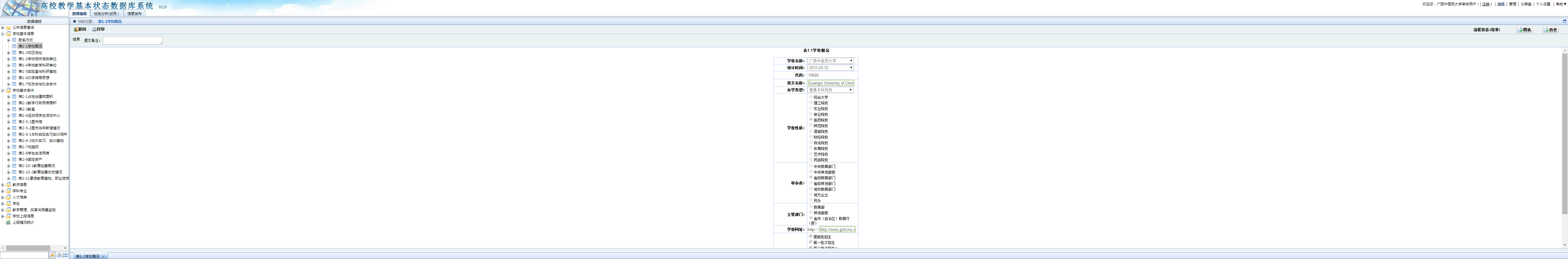Select the 民办 radio option
Screen dimensions: 1568x259
(811, 200)
